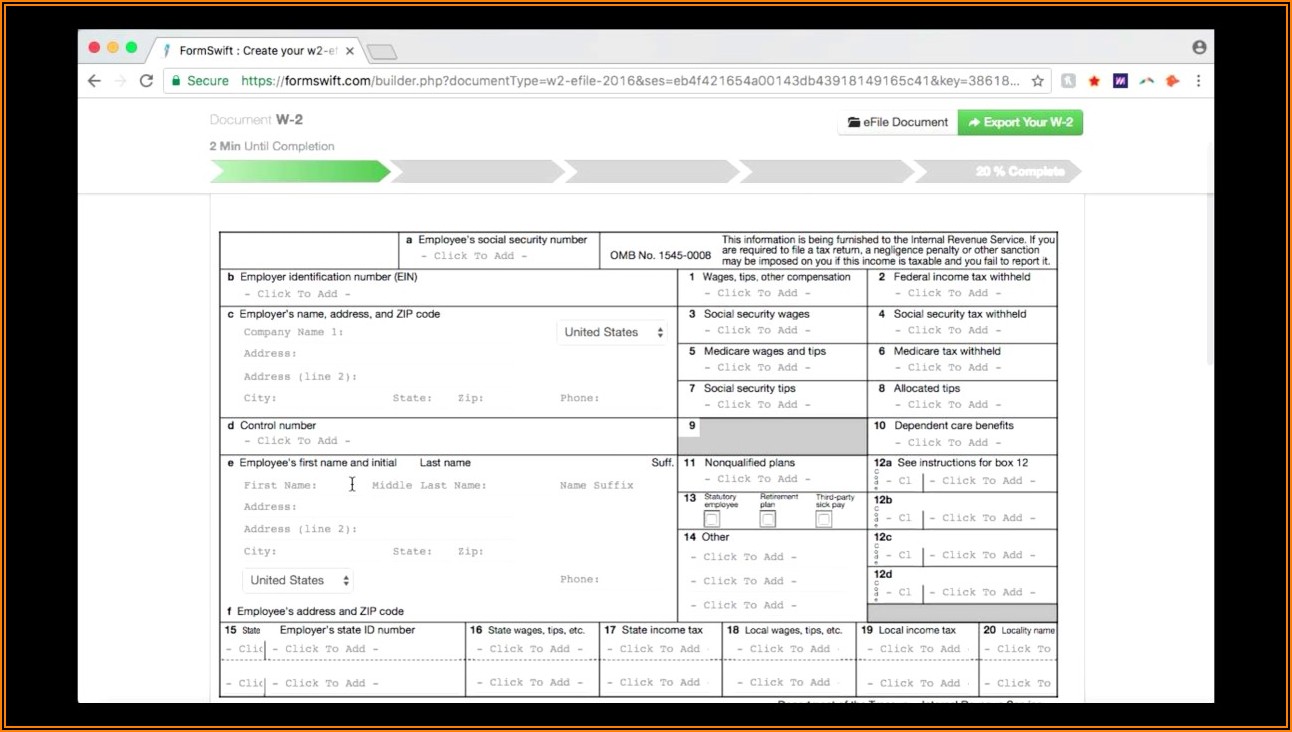1292x732 pixels.
Task: Open a new browser tab
Action: (382, 52)
